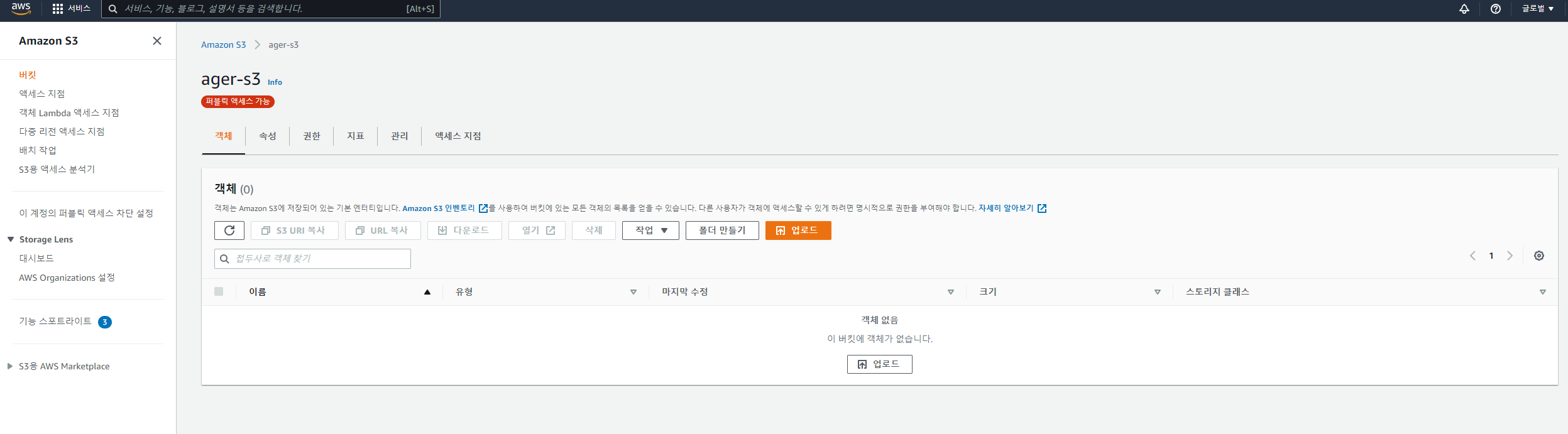Open the 자세히 알아보기 link
The image size is (1568, 434).
pyautogui.click(x=1006, y=209)
